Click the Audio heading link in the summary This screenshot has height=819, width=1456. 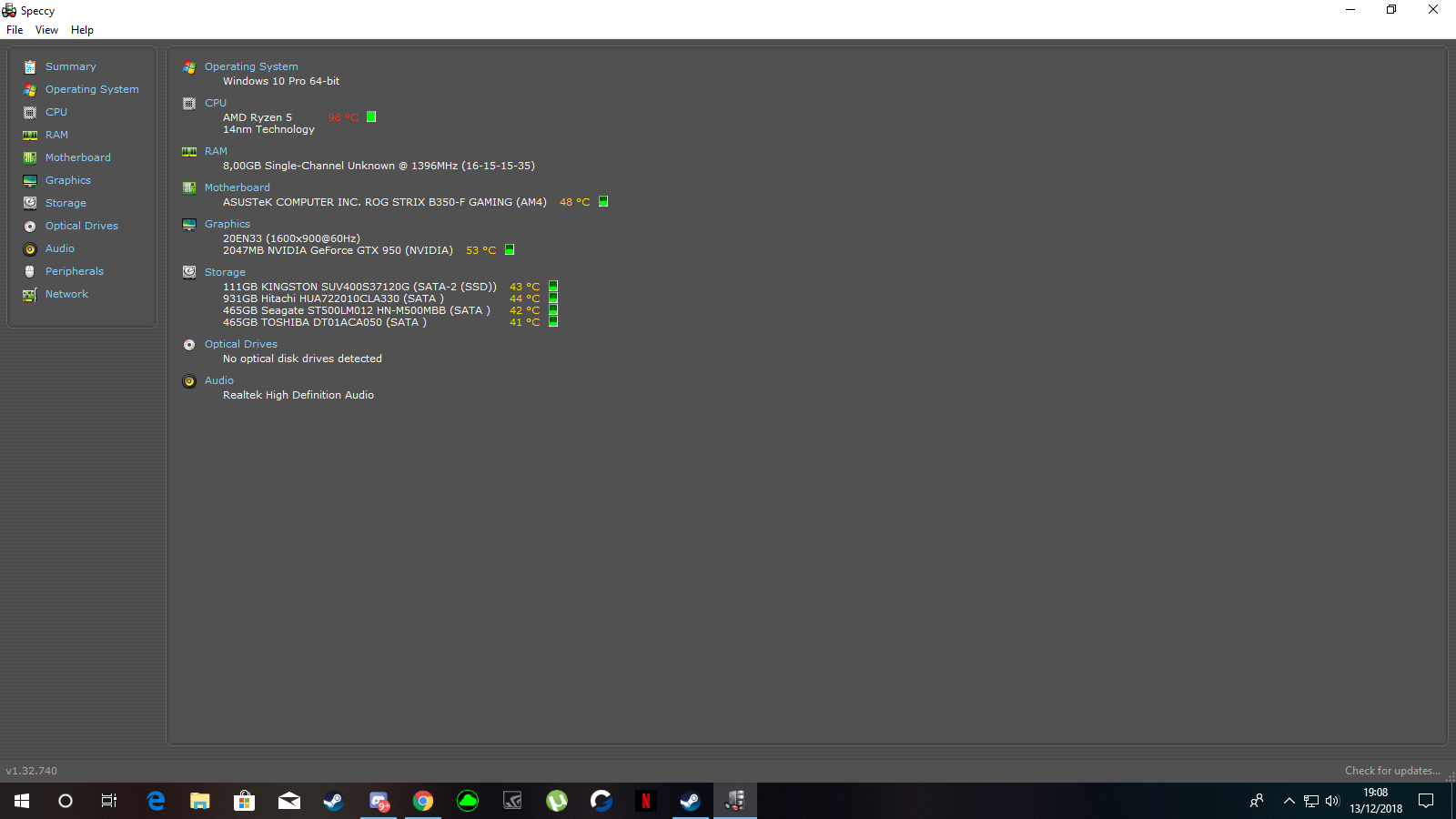[x=219, y=380]
